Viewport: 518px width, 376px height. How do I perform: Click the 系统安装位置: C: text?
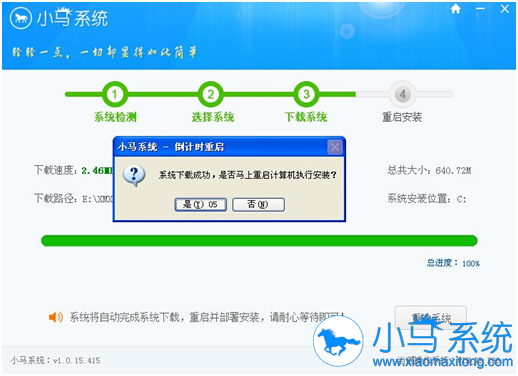tap(427, 199)
